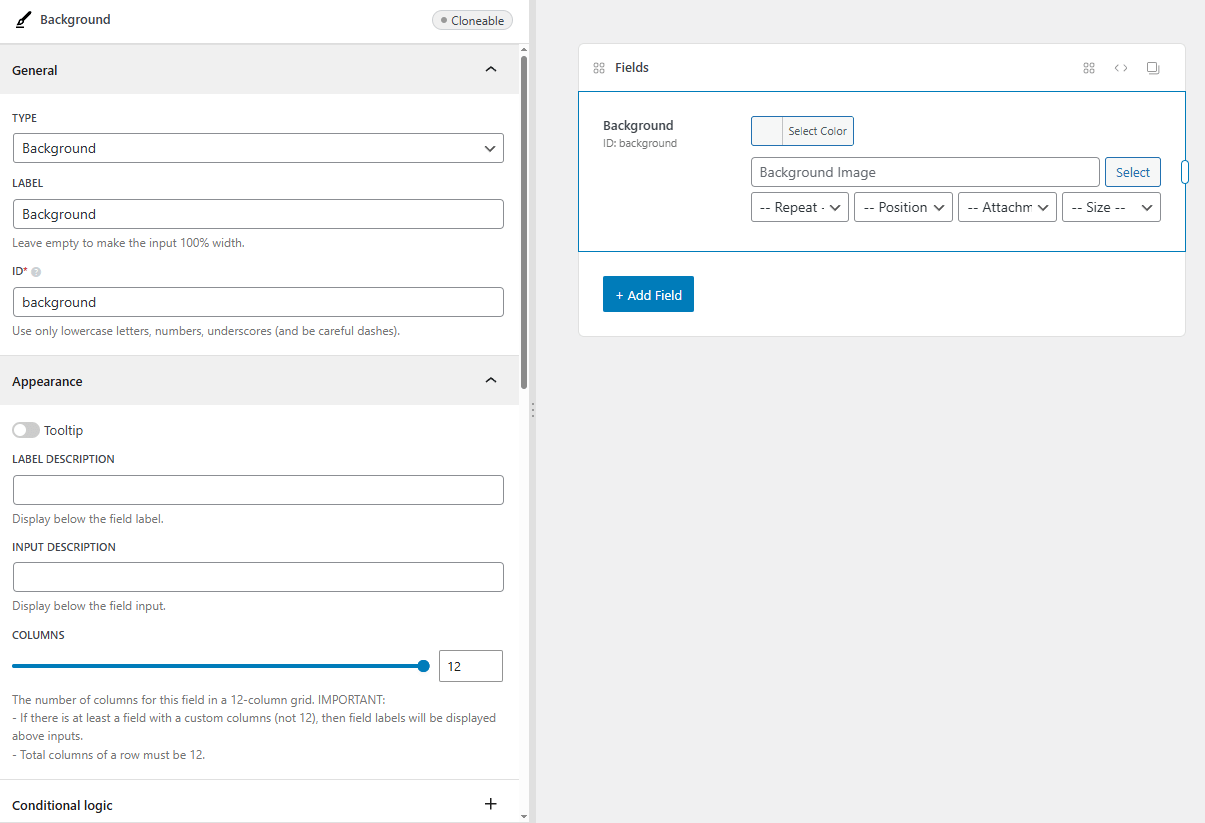
Task: Click the Select Color button
Action: [817, 130]
